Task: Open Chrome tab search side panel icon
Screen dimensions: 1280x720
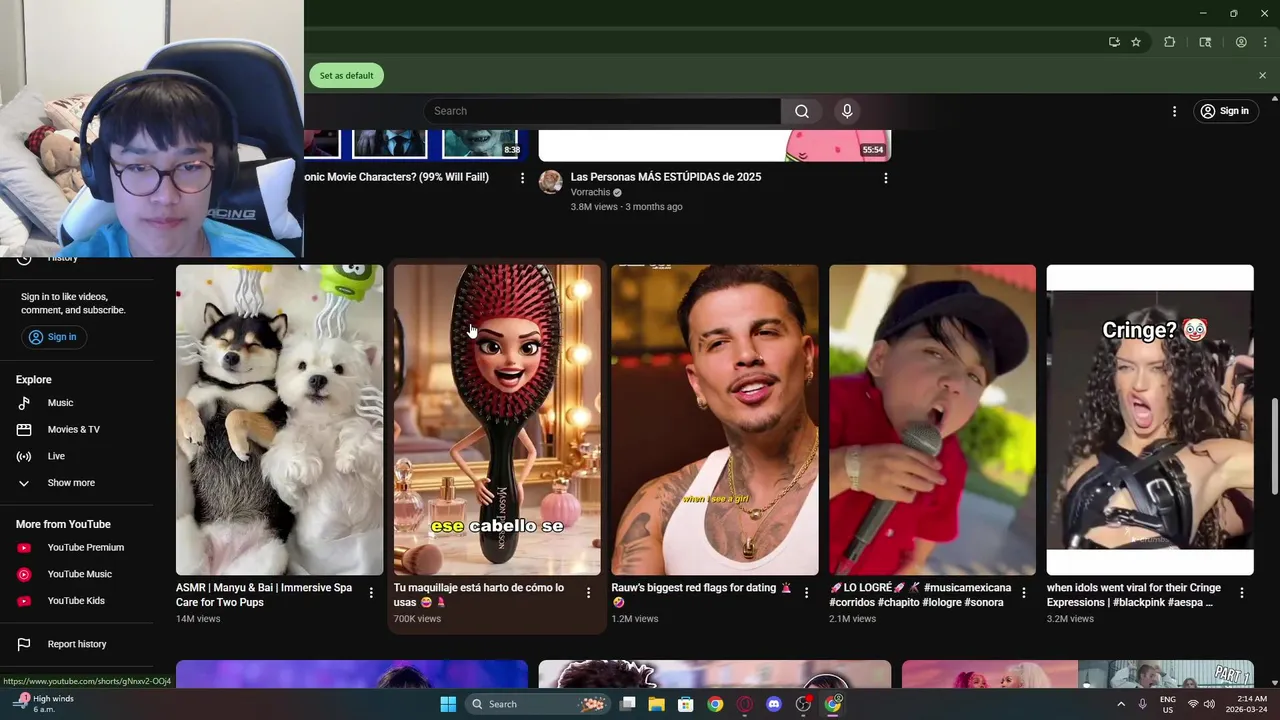Action: click(1205, 42)
